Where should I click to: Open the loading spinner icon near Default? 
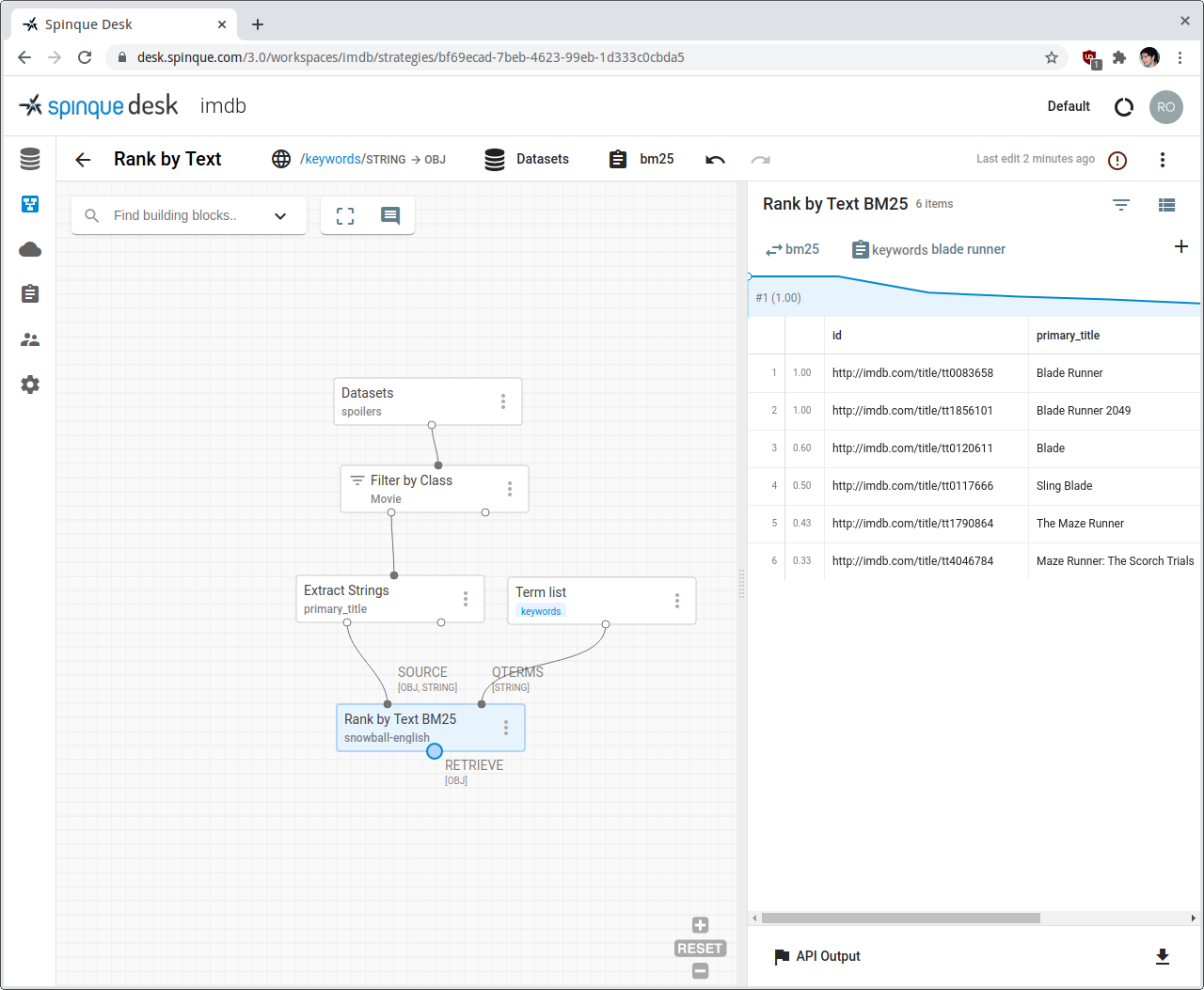1124,107
